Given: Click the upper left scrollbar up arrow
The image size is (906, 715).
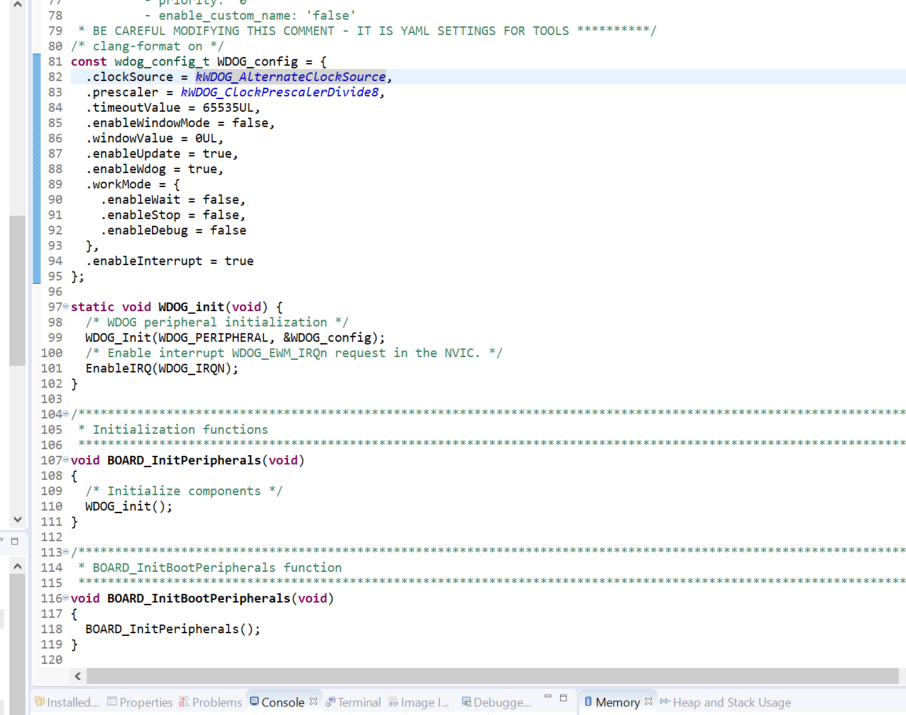Looking at the screenshot, I should click(x=17, y=5).
